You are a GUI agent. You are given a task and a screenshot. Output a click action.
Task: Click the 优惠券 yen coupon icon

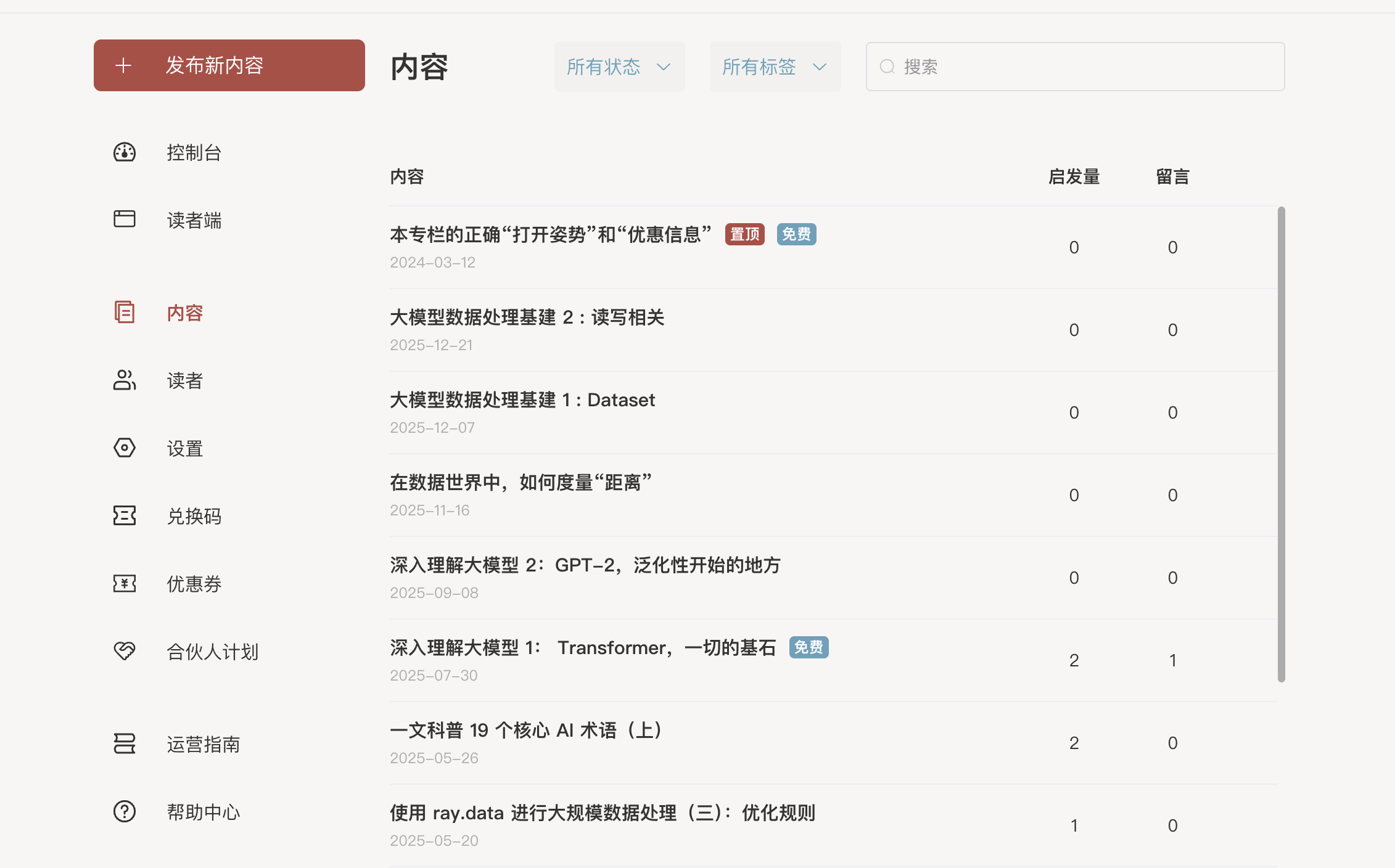125,583
